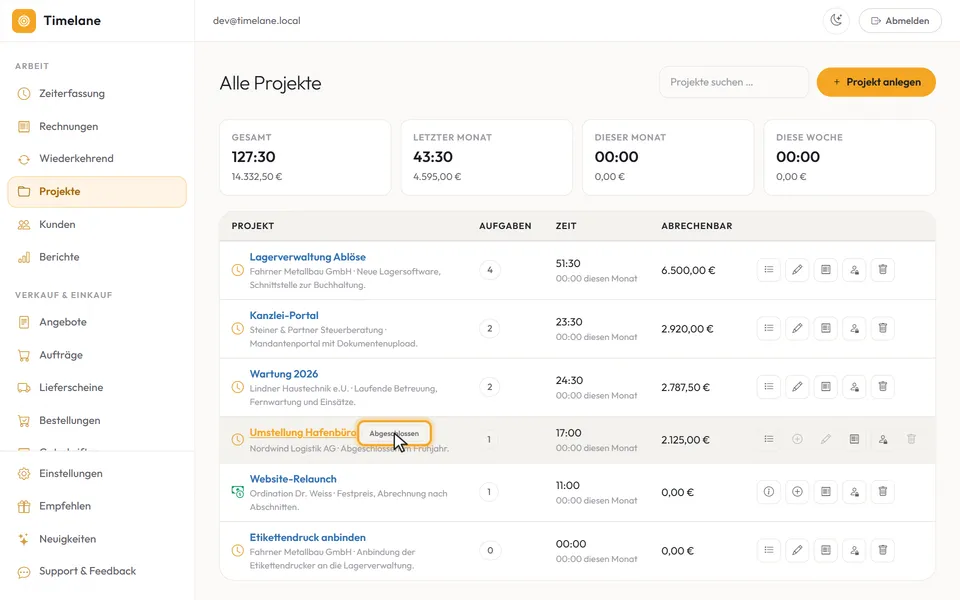Open the Kanzlei-Portal project link
Image resolution: width=960 pixels, height=600 pixels.
click(284, 315)
